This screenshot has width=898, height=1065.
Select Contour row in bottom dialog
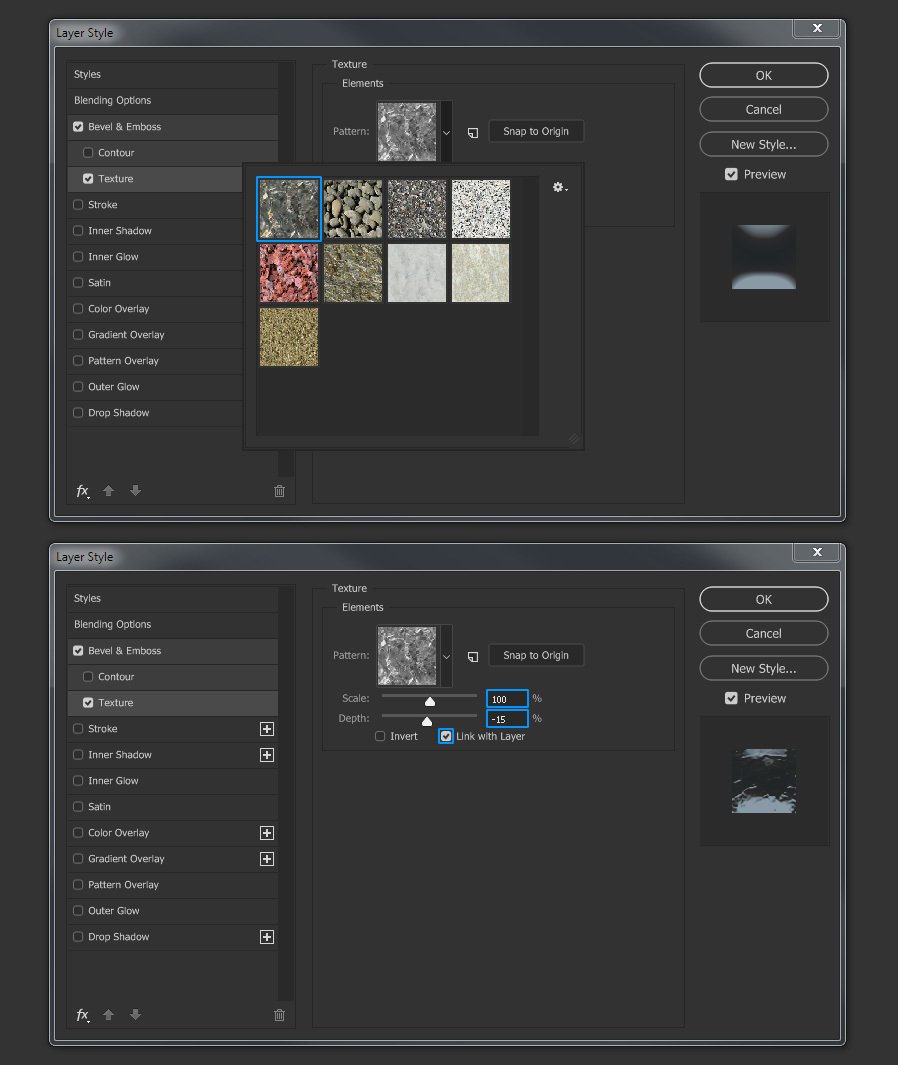pos(173,676)
